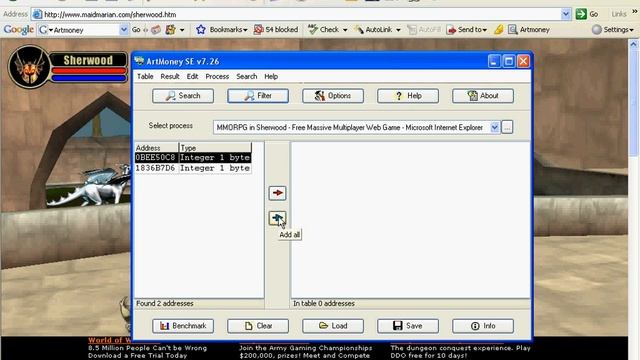Click the red health bar under Sherwood
The height and width of the screenshot is (360, 640).
click(89, 71)
